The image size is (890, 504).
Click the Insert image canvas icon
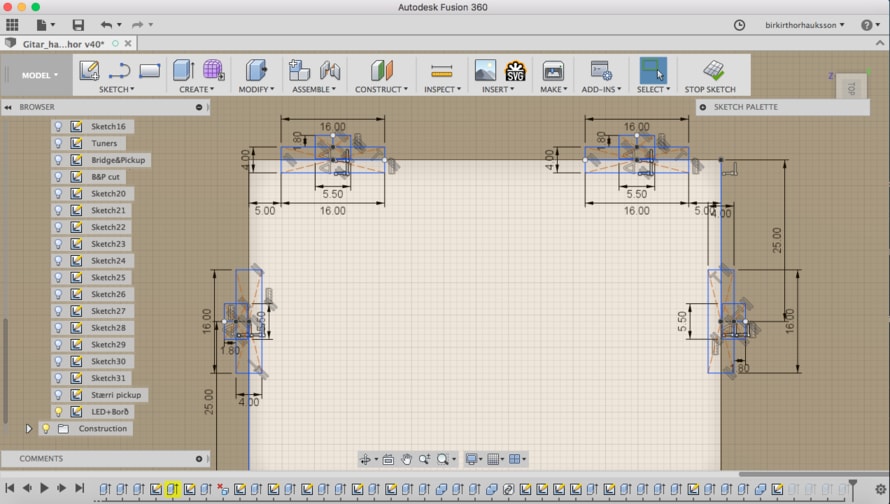click(485, 70)
